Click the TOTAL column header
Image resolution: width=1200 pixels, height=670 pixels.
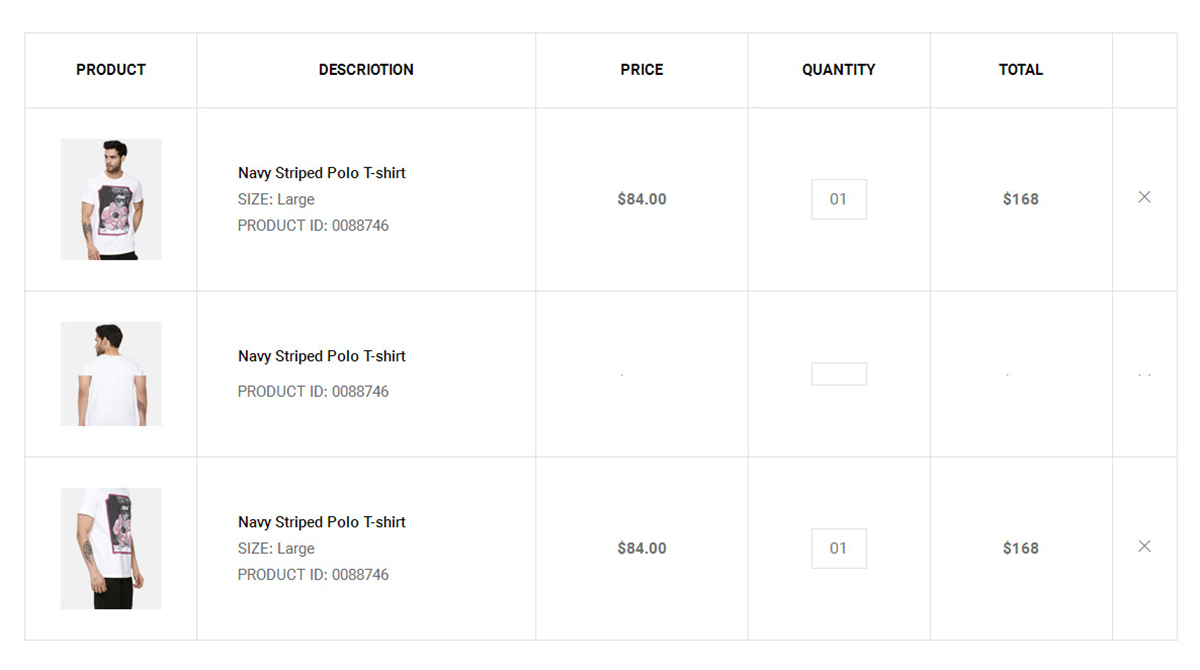[1021, 70]
